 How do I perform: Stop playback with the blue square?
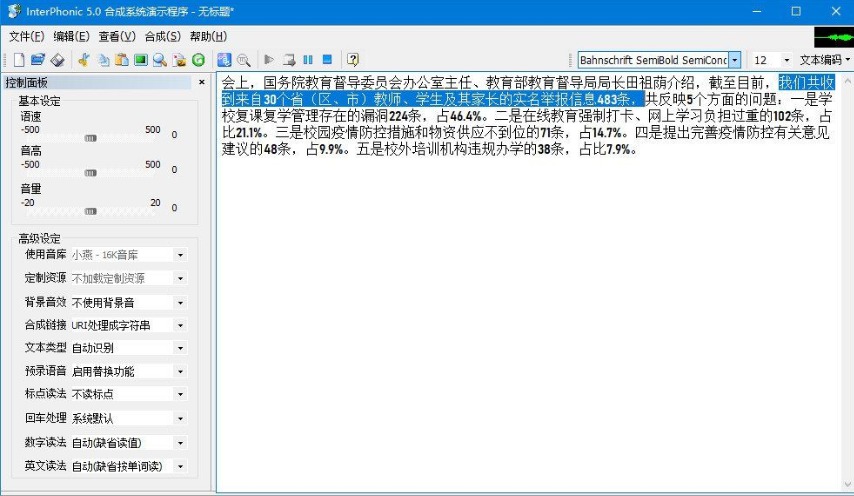[x=327, y=60]
